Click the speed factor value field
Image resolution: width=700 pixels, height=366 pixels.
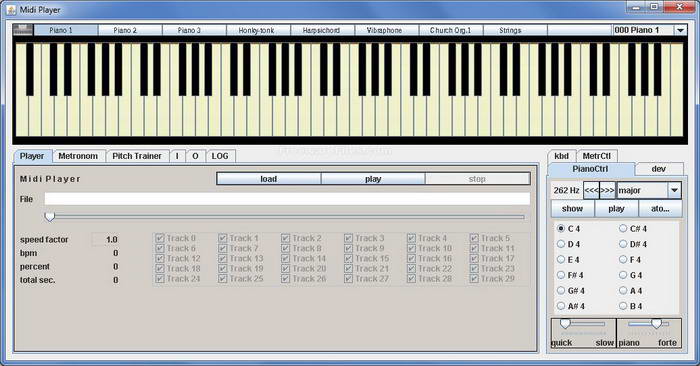[x=105, y=240]
